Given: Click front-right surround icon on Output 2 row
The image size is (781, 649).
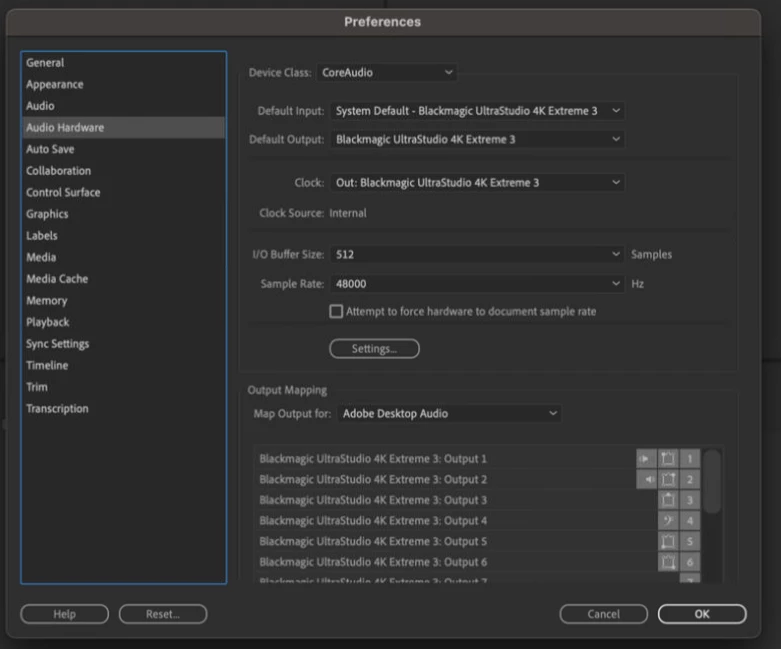Looking at the screenshot, I should pos(668,480).
